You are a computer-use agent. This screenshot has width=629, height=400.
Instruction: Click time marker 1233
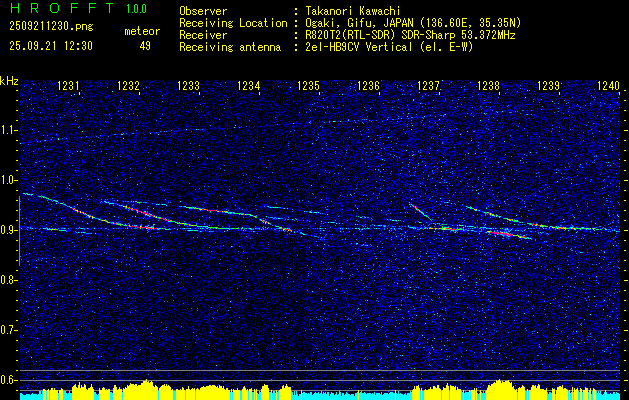point(188,85)
